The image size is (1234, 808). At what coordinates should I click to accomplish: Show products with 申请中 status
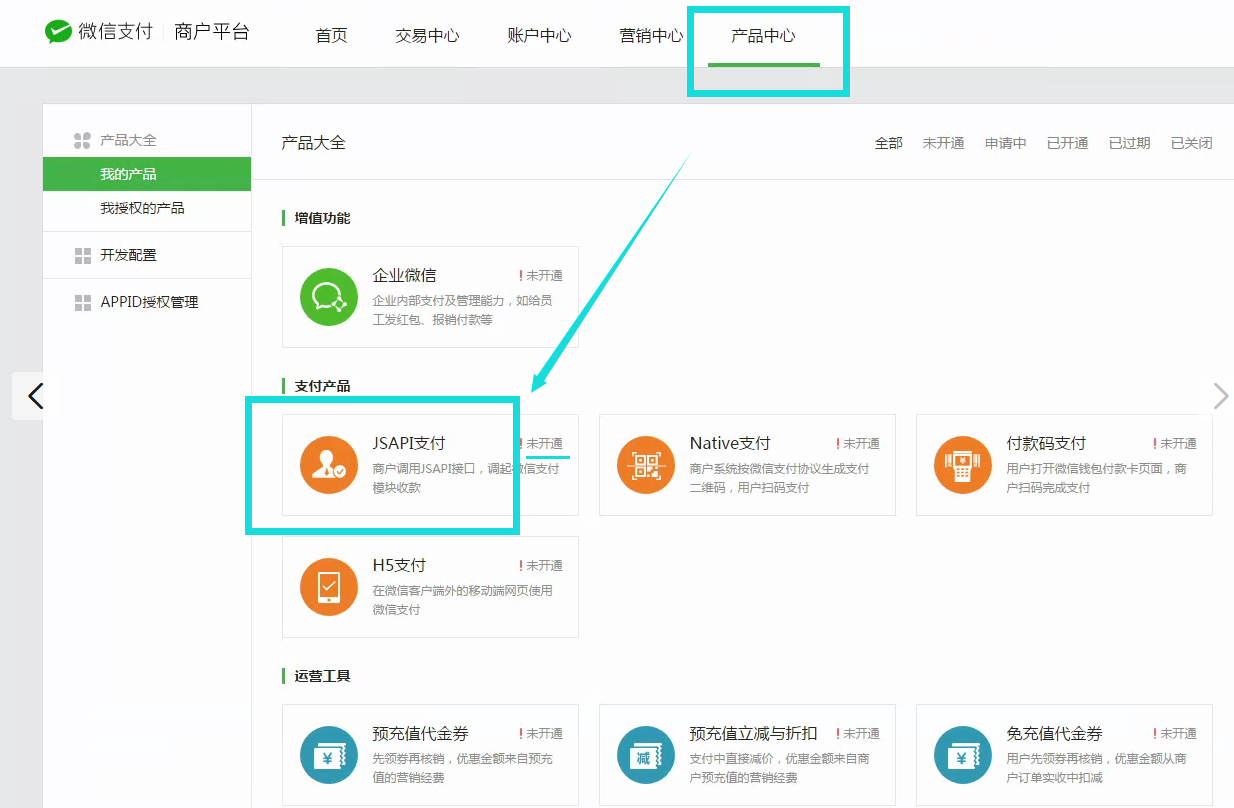tap(1006, 143)
